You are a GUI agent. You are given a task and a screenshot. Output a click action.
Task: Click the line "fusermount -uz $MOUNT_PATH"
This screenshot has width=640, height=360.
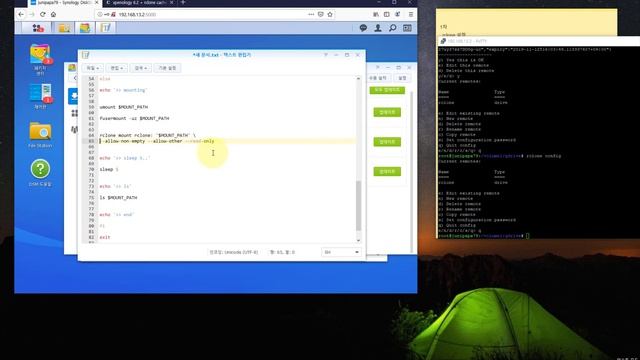pyautogui.click(x=134, y=118)
